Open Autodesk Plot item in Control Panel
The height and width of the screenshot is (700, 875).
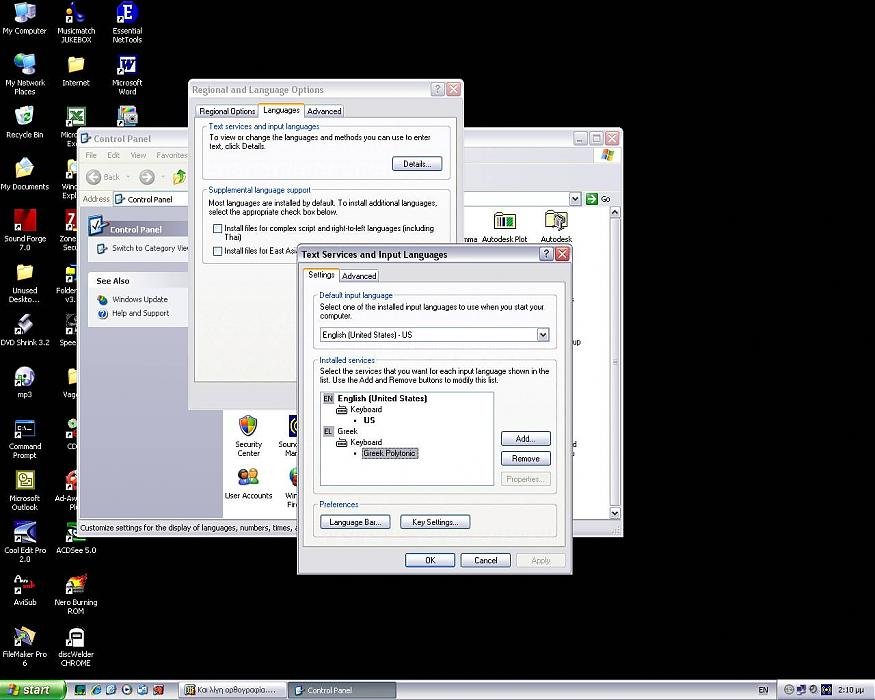(x=504, y=227)
